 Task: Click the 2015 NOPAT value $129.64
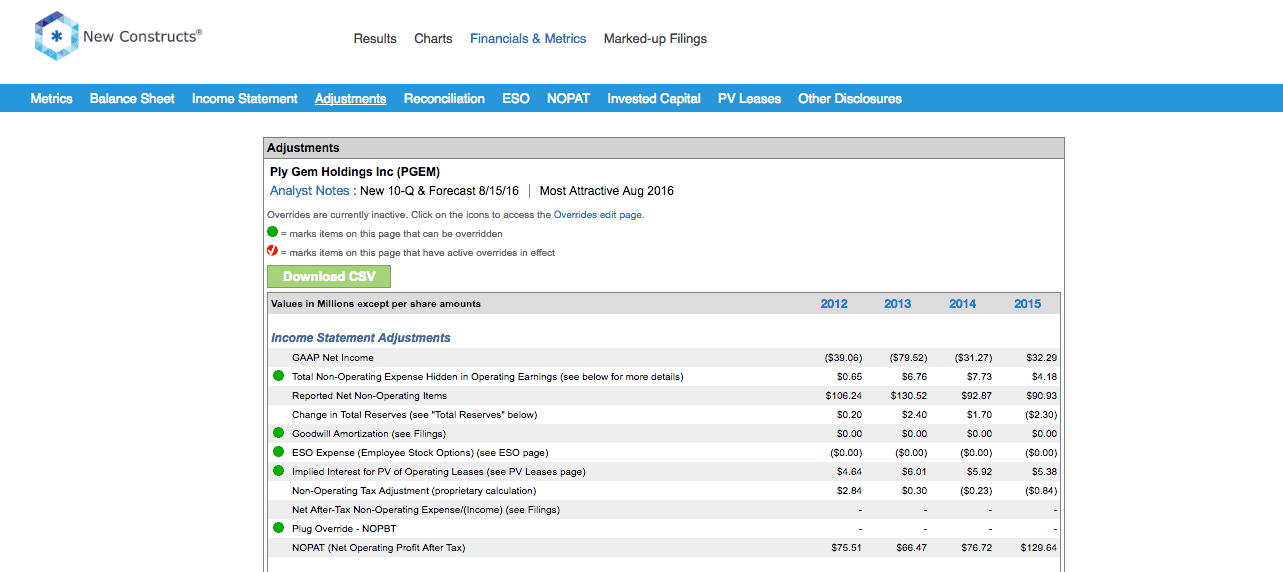pos(1039,547)
